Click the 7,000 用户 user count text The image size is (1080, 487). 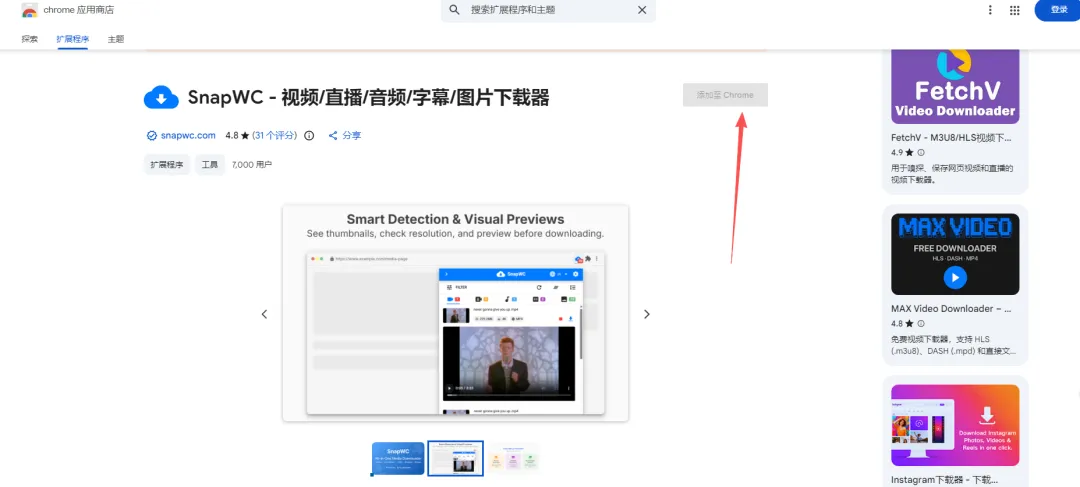[x=252, y=165]
